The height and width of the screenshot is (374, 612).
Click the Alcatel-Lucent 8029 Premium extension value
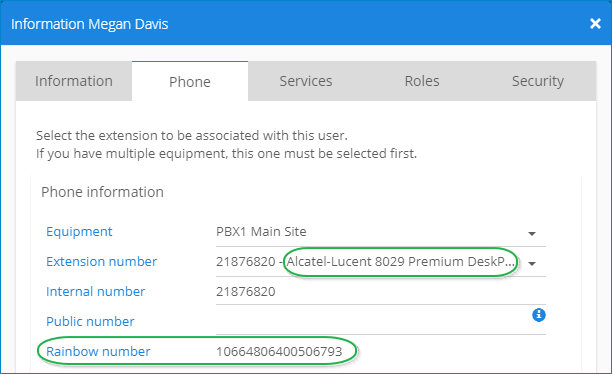pyautogui.click(x=400, y=262)
